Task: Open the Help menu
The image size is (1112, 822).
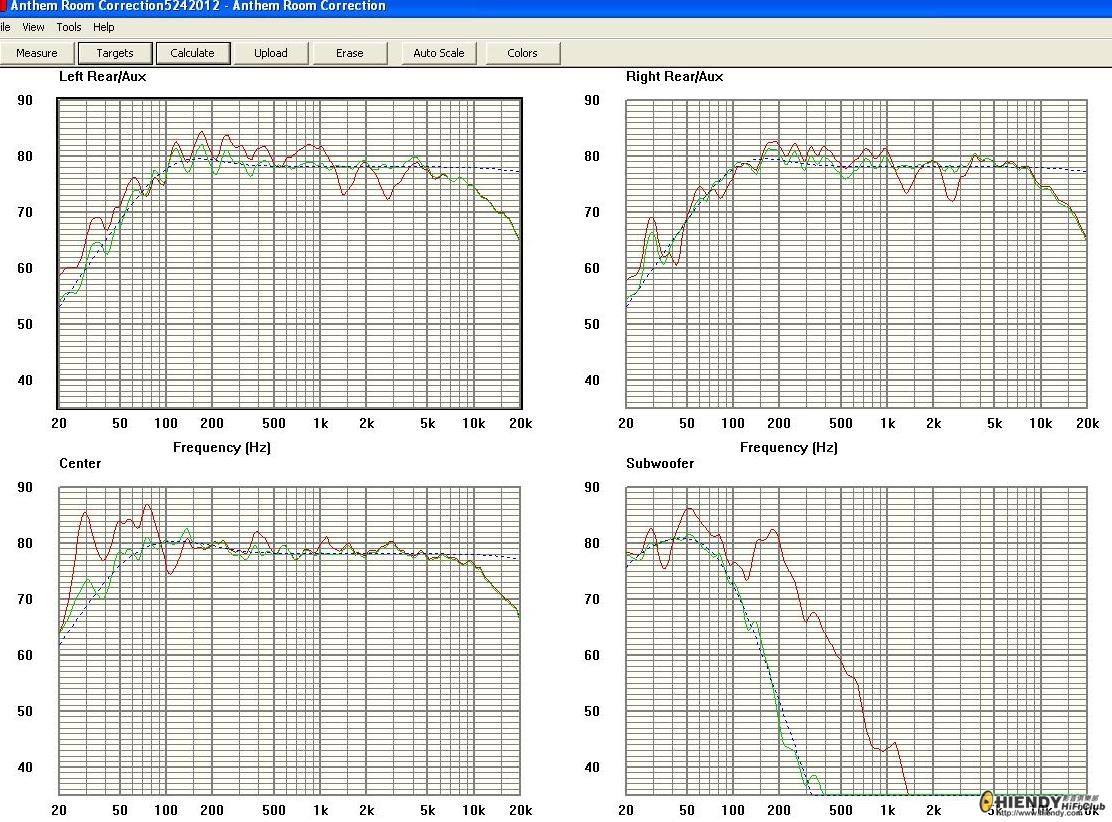Action: click(104, 27)
